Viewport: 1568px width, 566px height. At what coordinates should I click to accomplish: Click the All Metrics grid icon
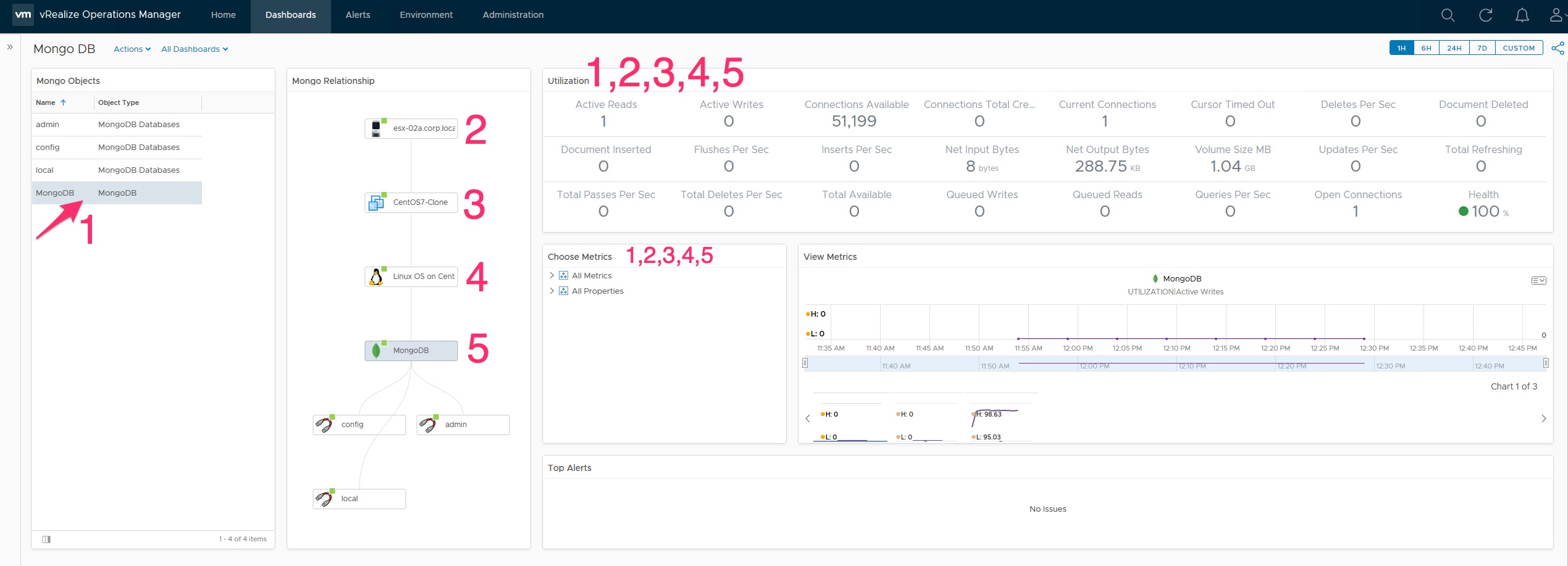[563, 276]
